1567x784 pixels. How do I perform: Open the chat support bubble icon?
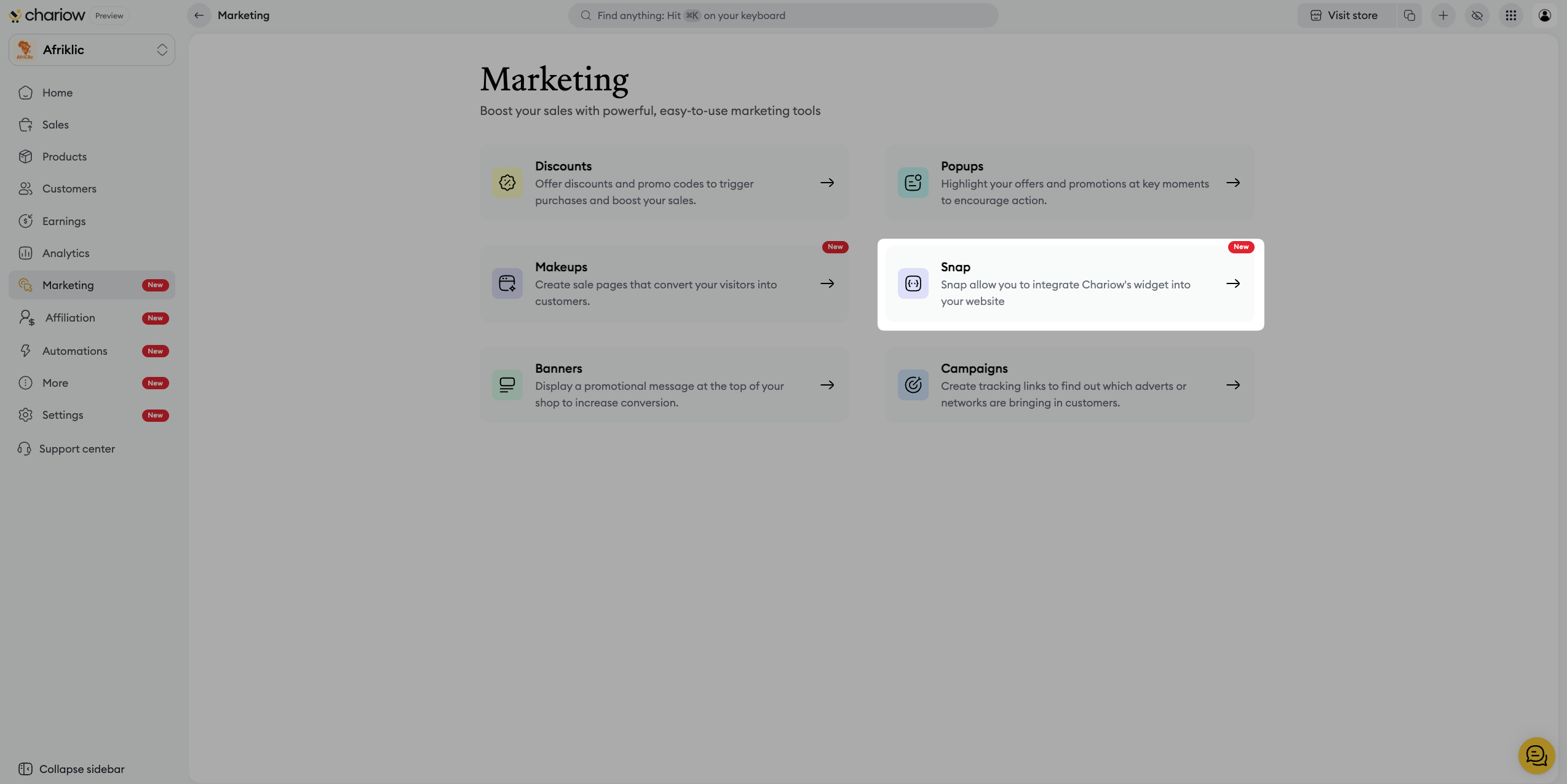click(x=1536, y=755)
